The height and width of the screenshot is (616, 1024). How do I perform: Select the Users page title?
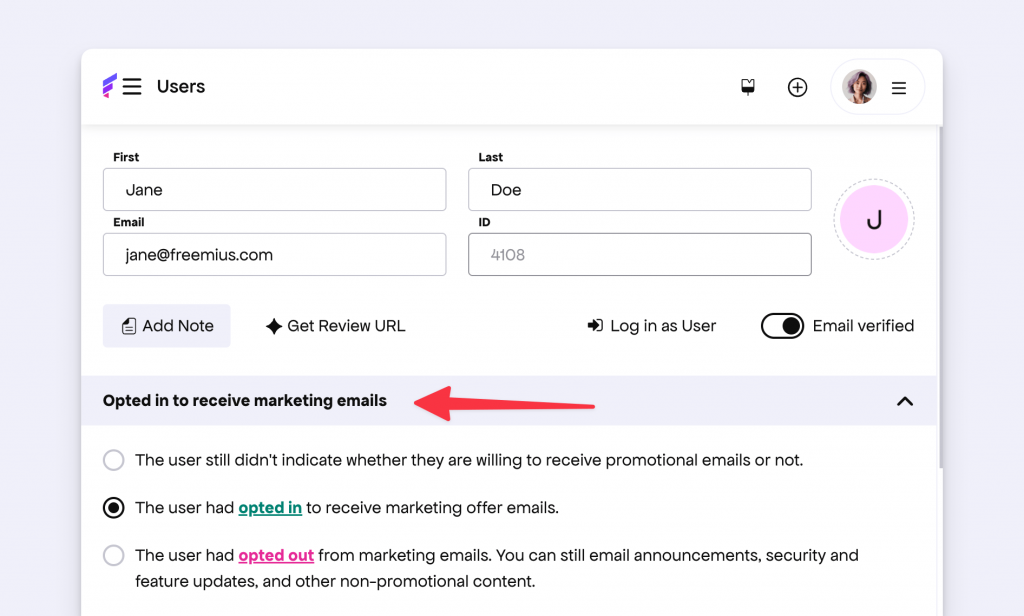180,86
